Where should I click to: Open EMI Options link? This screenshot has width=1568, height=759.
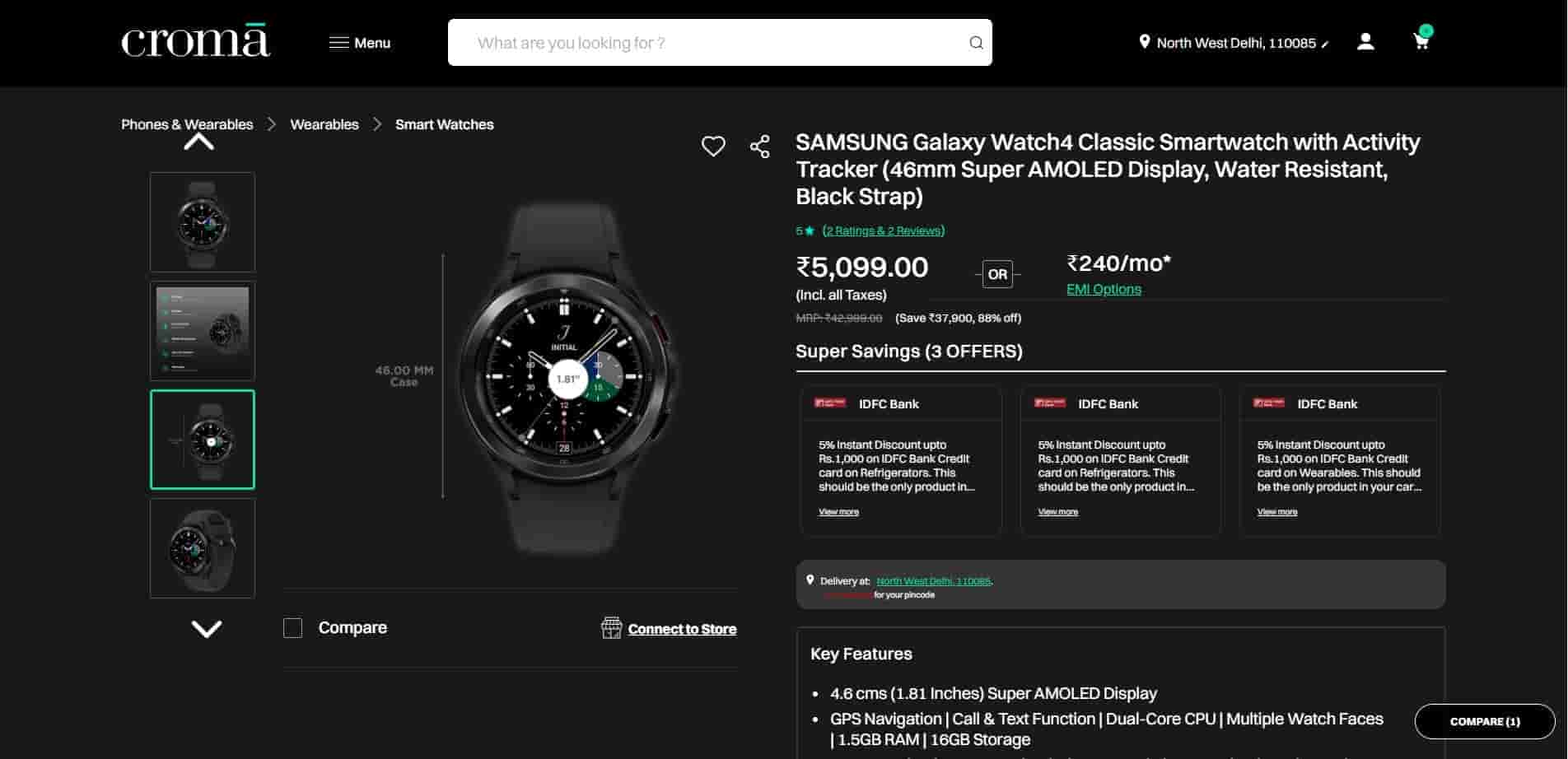(1104, 289)
